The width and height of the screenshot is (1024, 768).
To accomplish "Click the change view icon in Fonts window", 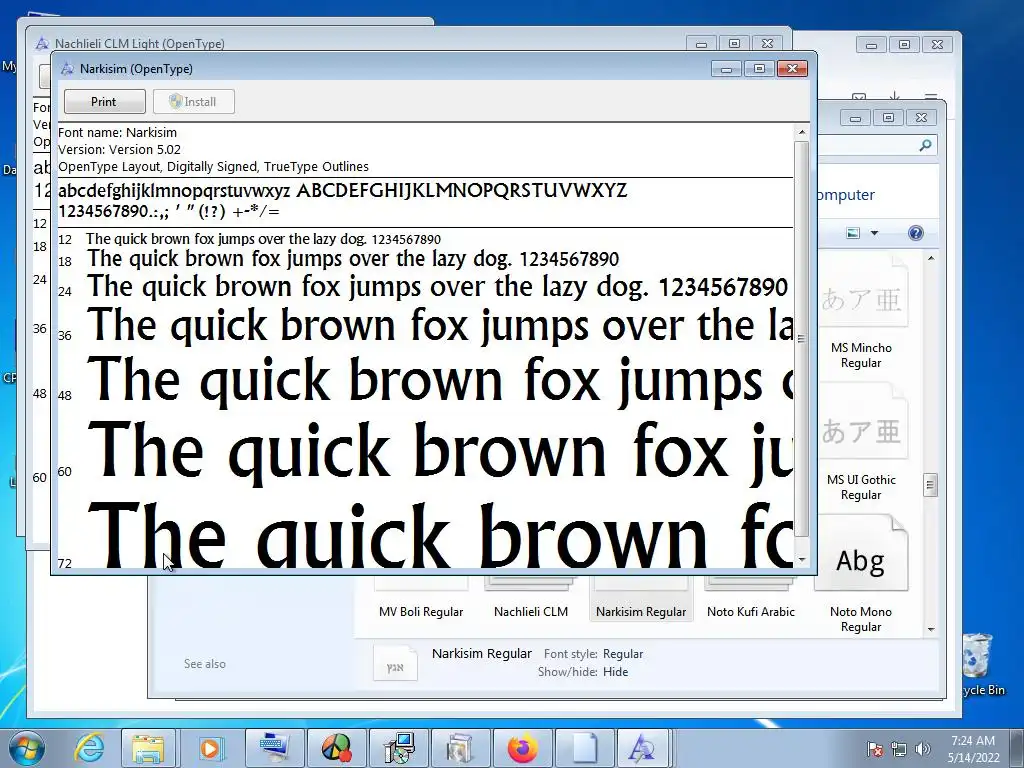I will 853,233.
